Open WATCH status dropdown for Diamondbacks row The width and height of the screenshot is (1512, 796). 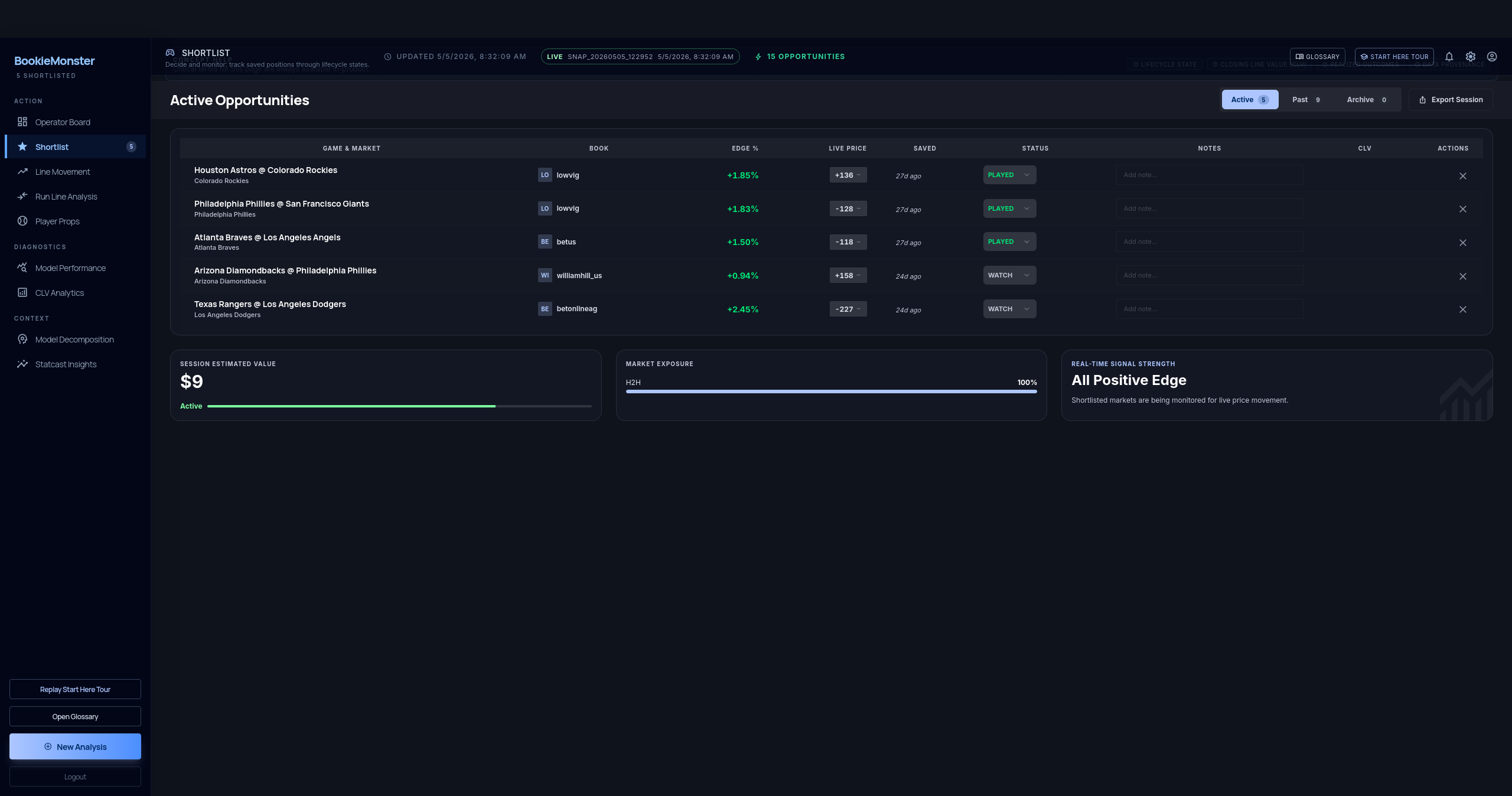tap(1009, 275)
